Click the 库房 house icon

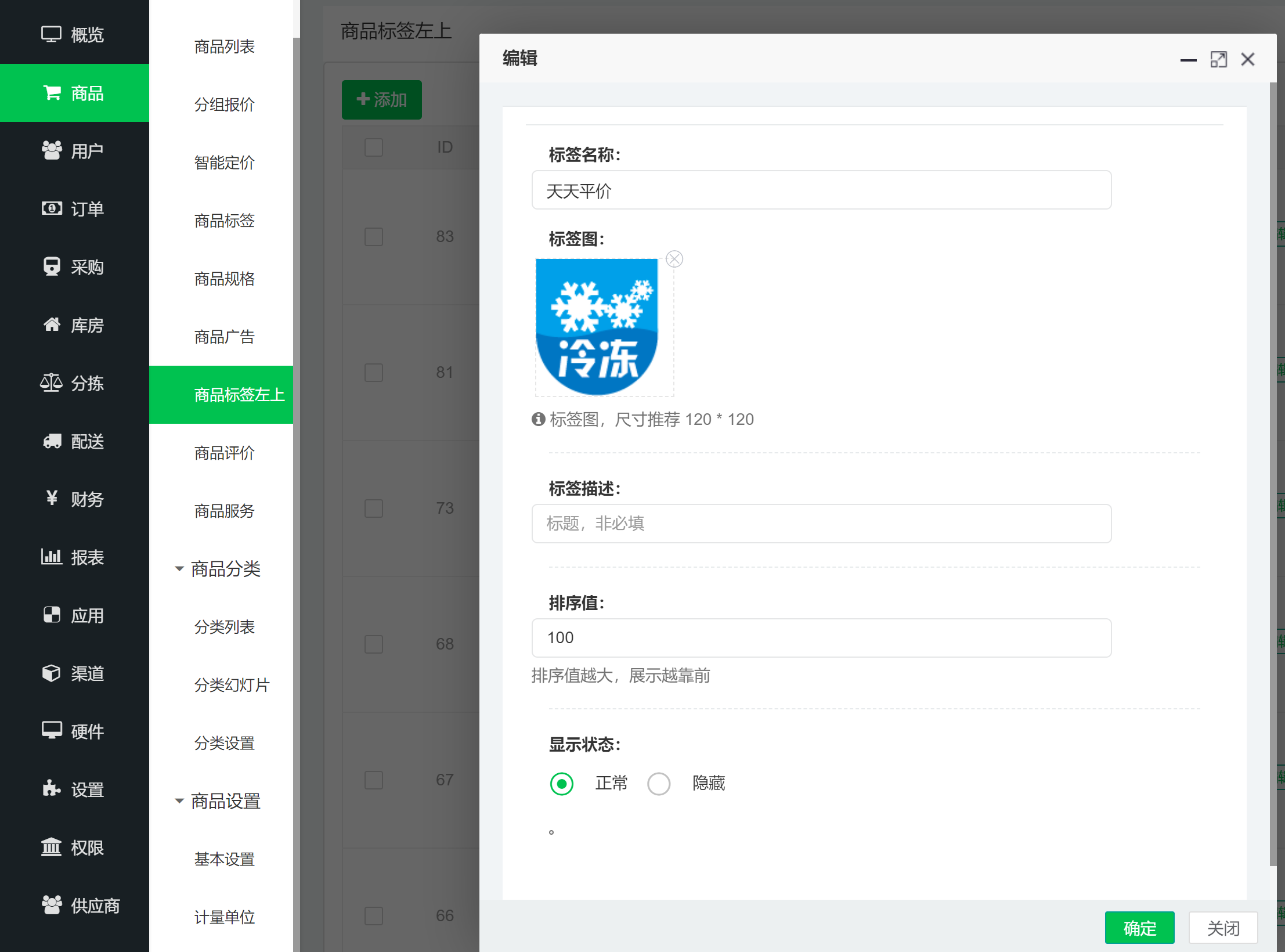pos(52,324)
